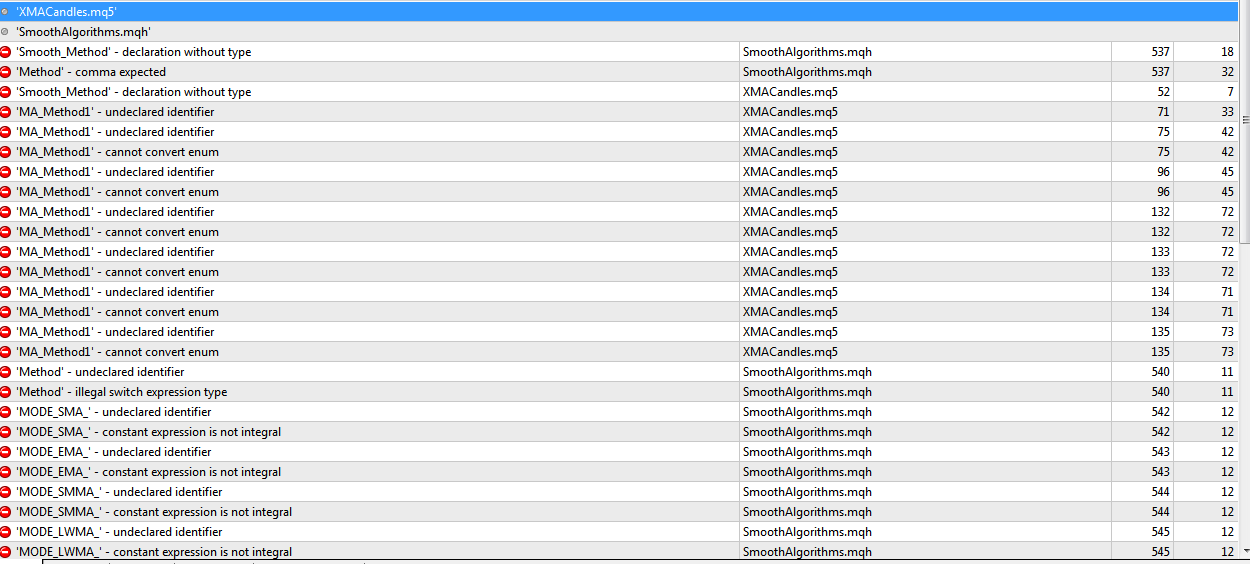Click error icon of 'MODE_EMA_' undeclared identifier row
The height and width of the screenshot is (564, 1250).
tap(6, 451)
